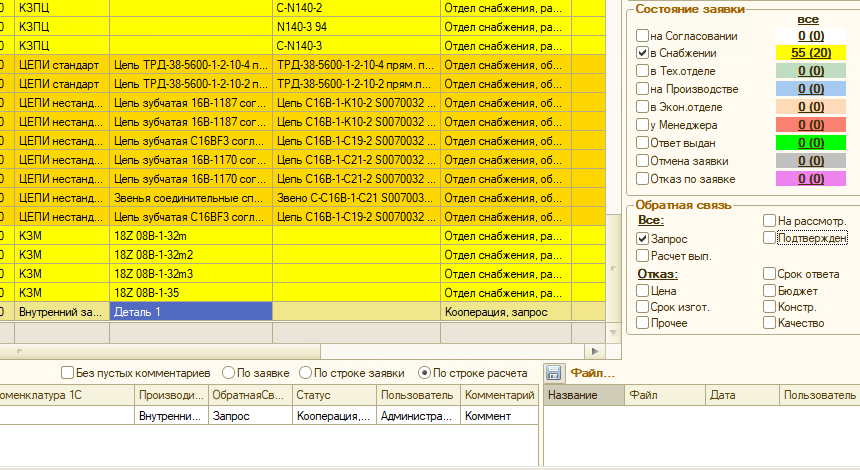Select the '18Z 08B-1-35' cell
This screenshot has width=860, height=470.
pyautogui.click(x=191, y=292)
